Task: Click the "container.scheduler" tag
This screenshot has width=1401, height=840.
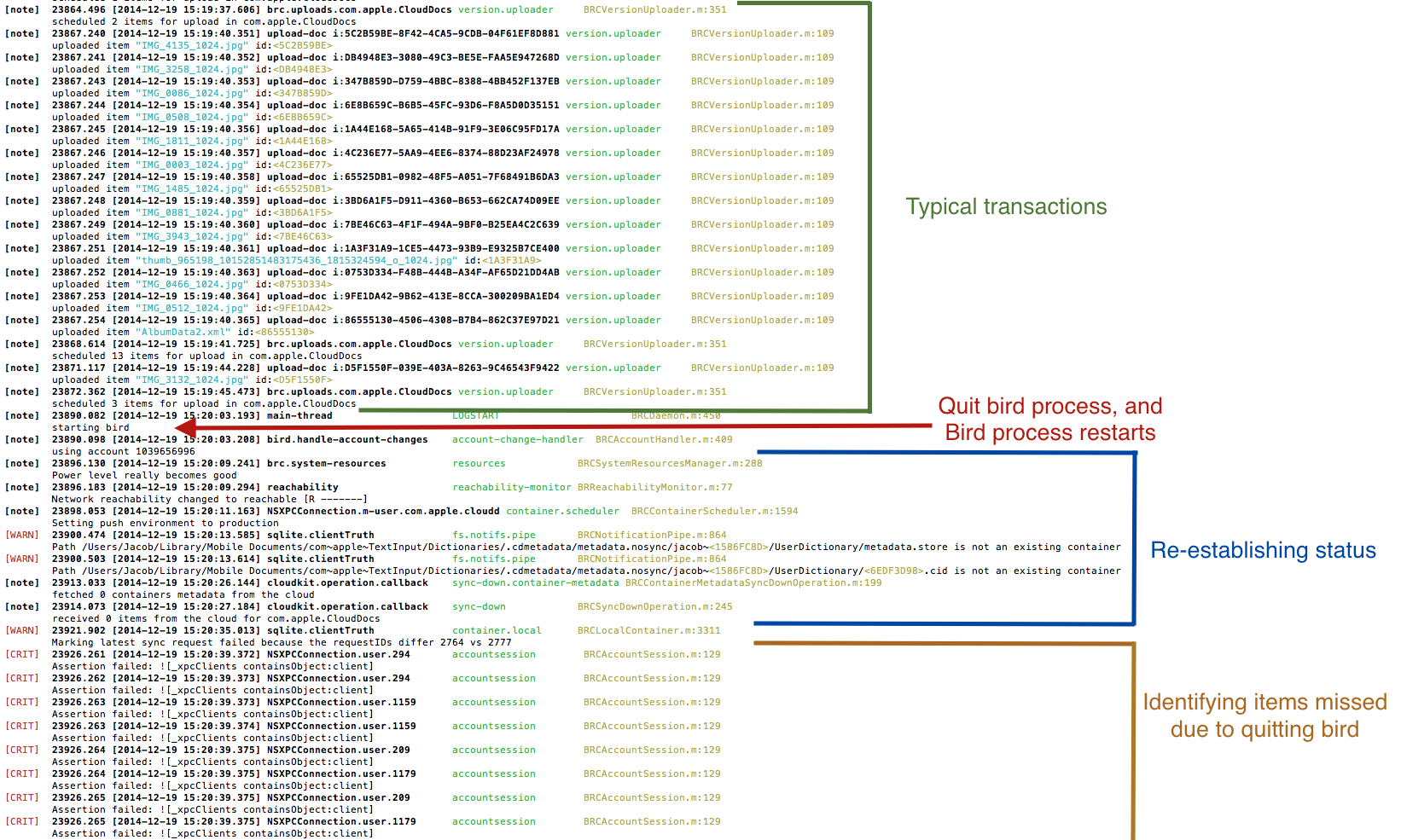Action: pos(563,512)
